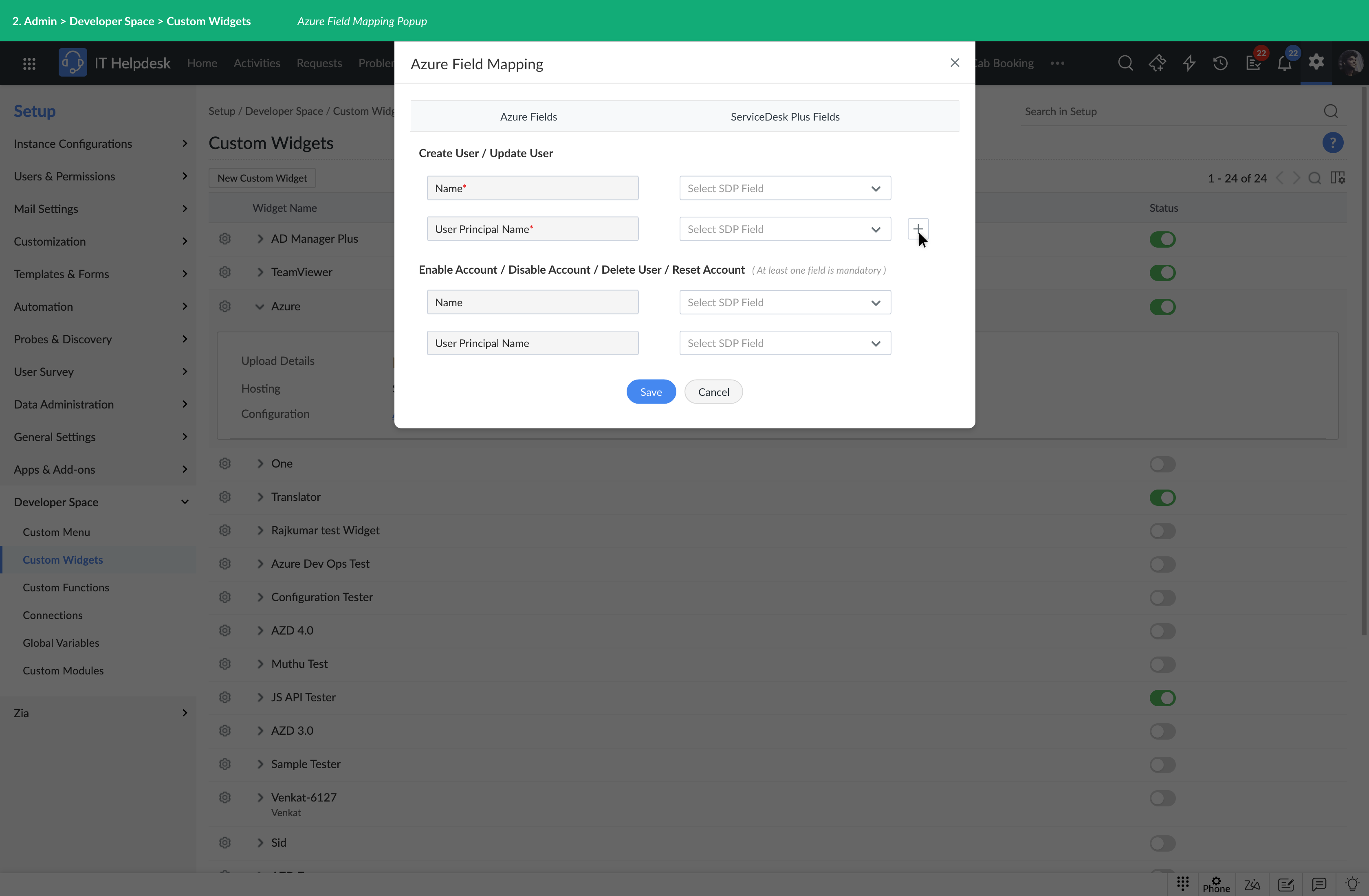The width and height of the screenshot is (1369, 896).
Task: Open the Requests navigation tab
Action: (x=319, y=63)
